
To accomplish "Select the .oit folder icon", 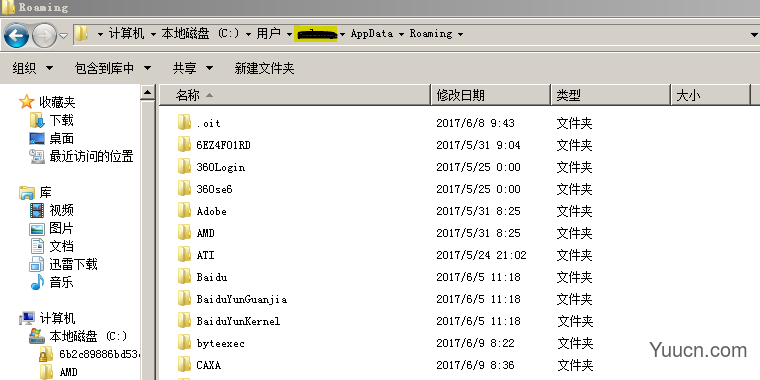I will pyautogui.click(x=184, y=123).
